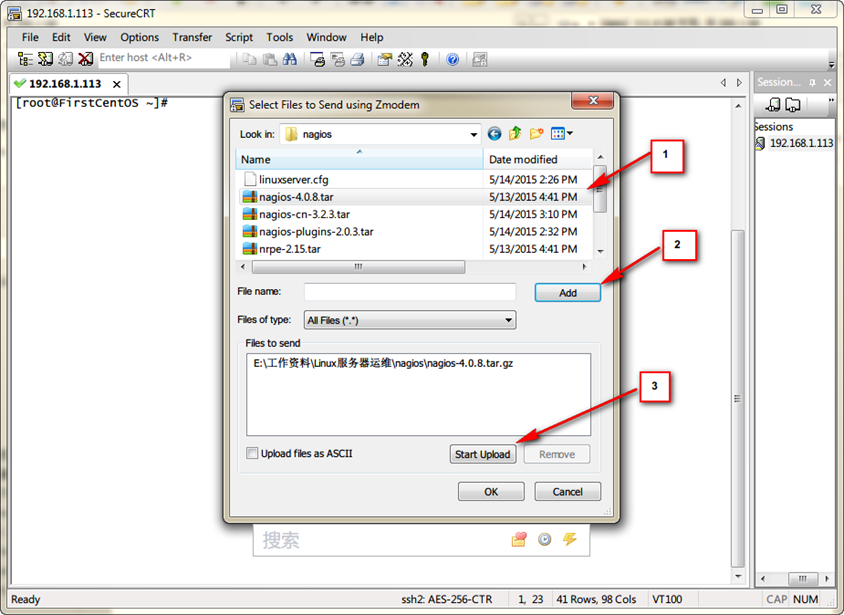Open the Window menu
This screenshot has width=844, height=615.
click(x=326, y=37)
